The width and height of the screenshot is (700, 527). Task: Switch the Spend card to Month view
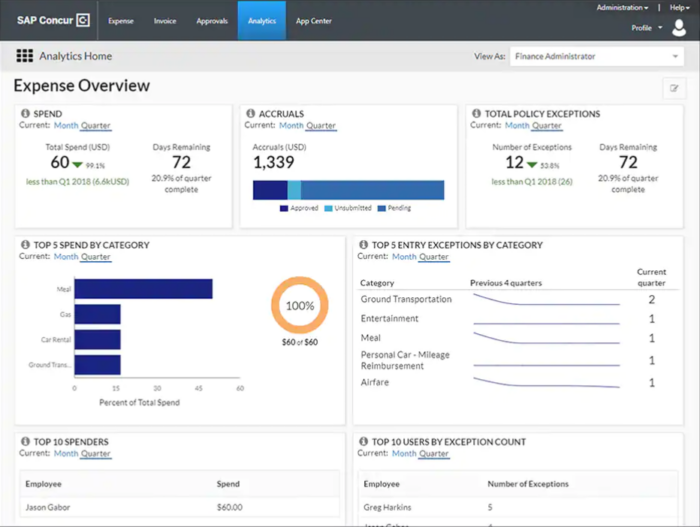point(66,126)
